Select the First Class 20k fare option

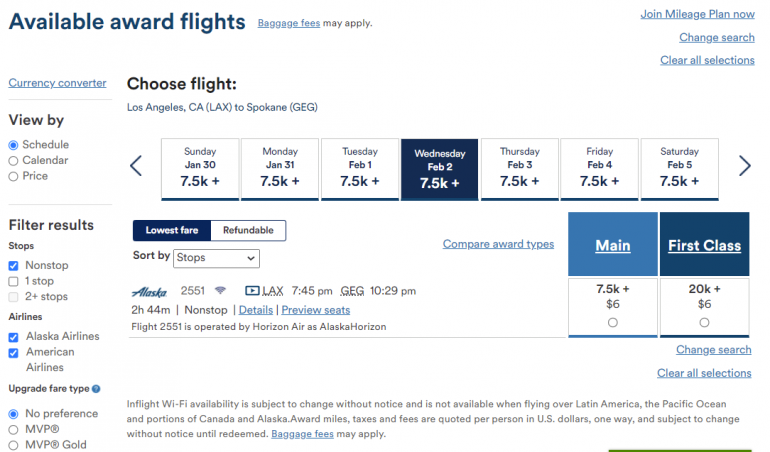(x=704, y=322)
